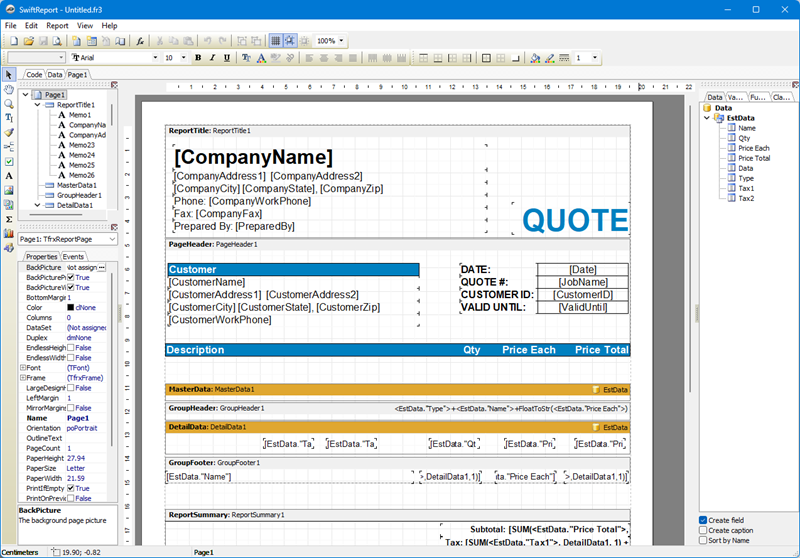800x558 pixels.
Task: Open the style combo box
Action: (x=36, y=58)
